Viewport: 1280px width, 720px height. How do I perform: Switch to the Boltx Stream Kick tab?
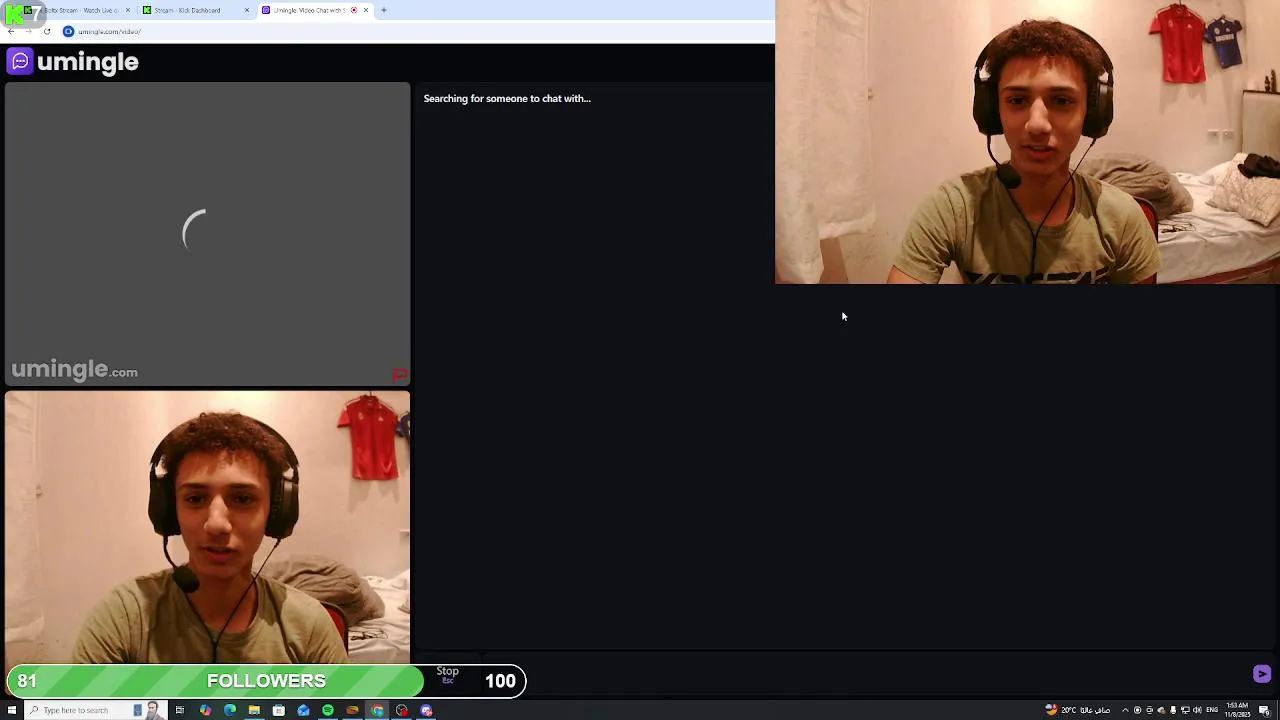click(x=78, y=10)
